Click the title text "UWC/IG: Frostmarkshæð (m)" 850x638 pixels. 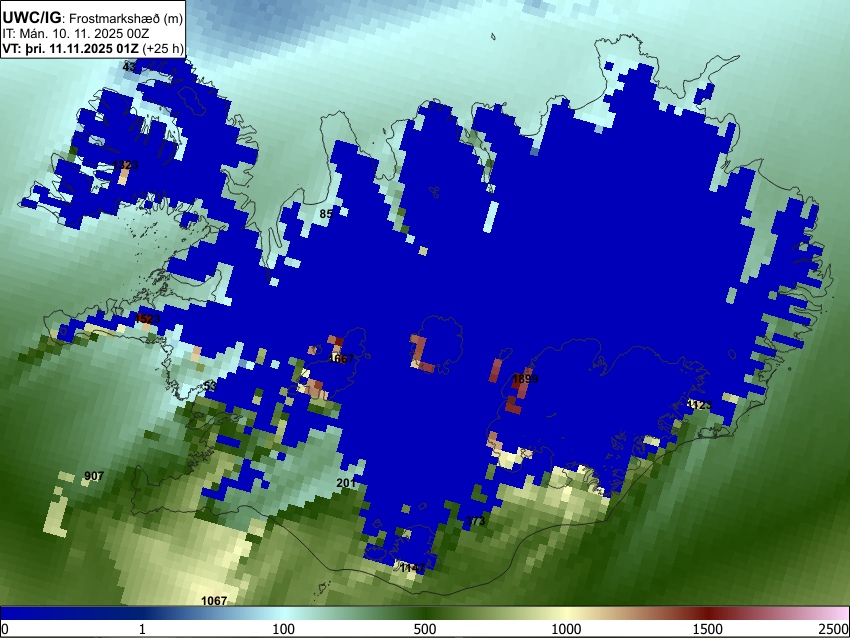click(93, 18)
